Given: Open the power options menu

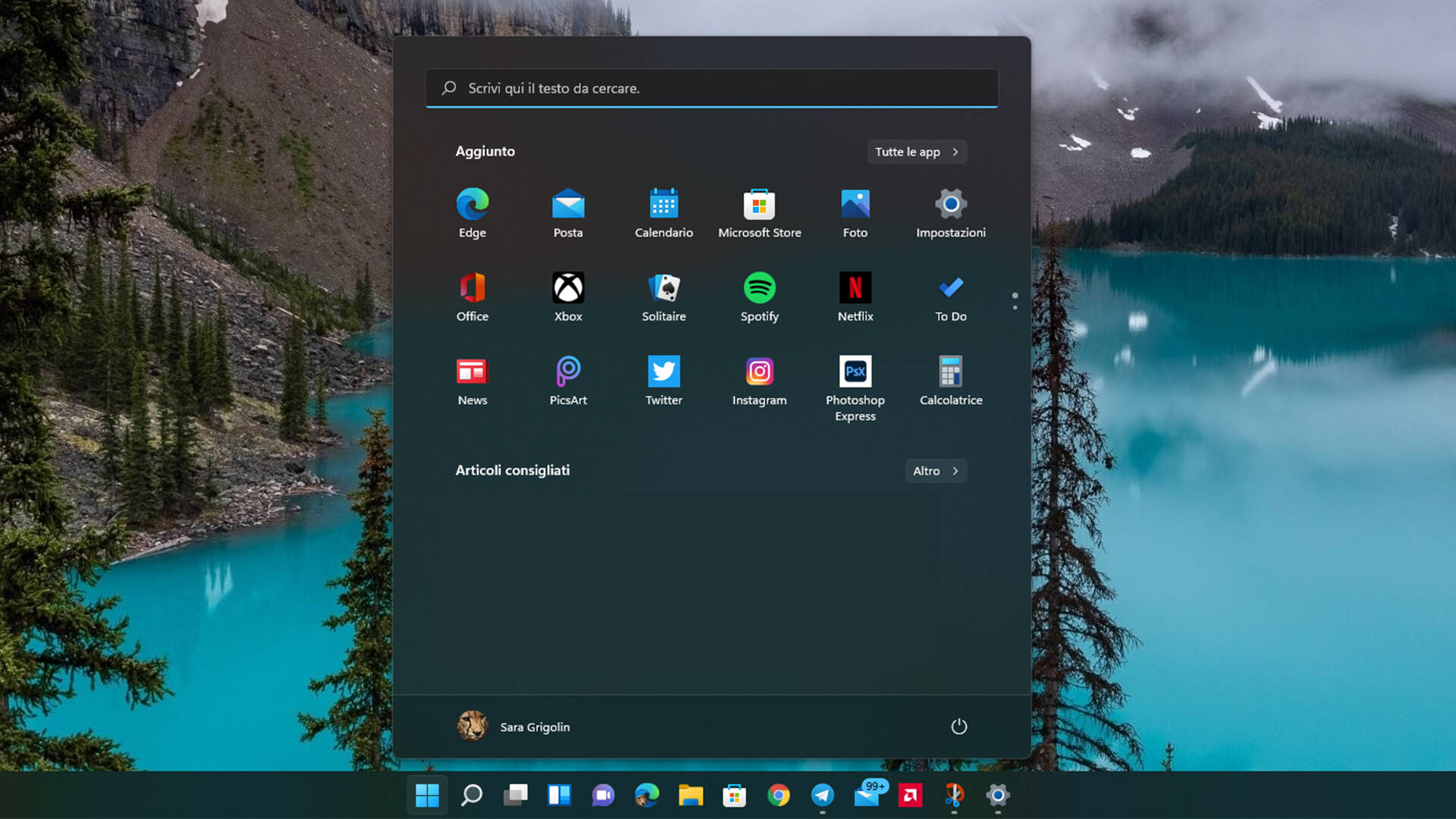Looking at the screenshot, I should [959, 726].
